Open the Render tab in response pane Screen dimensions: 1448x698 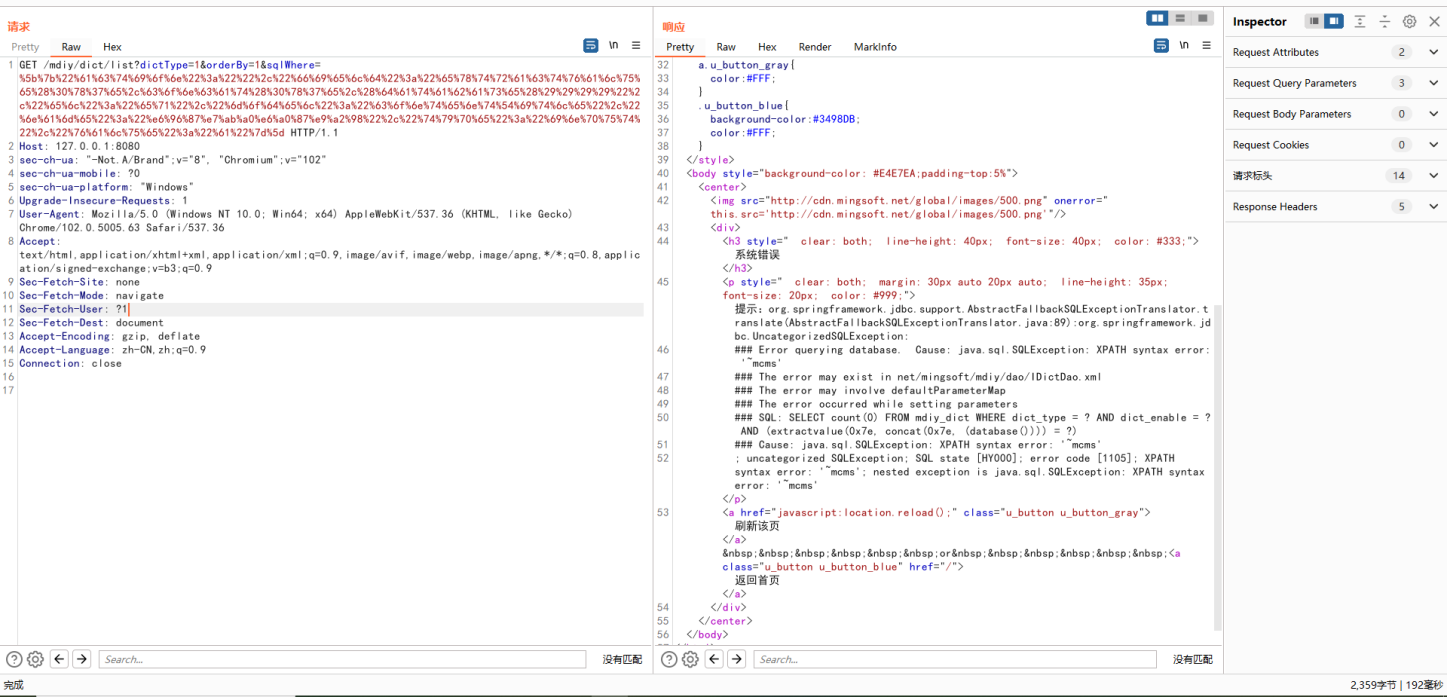coord(815,47)
